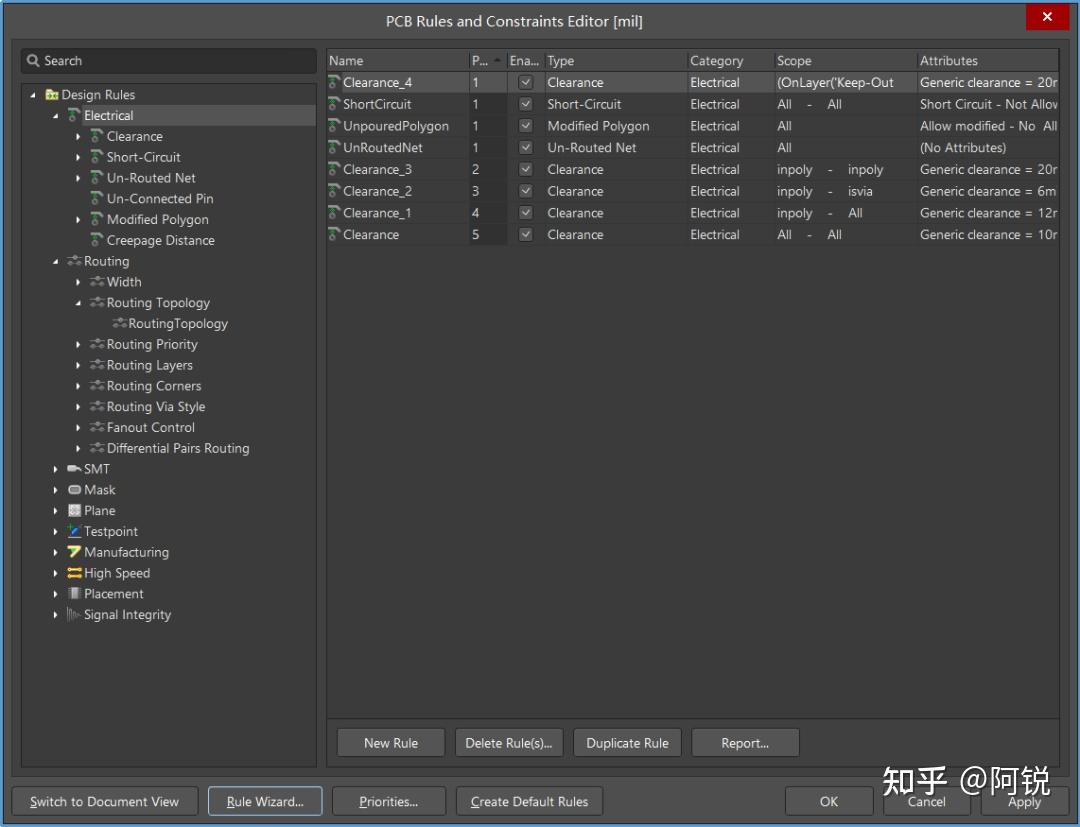Open the Rule Wizard

[264, 801]
